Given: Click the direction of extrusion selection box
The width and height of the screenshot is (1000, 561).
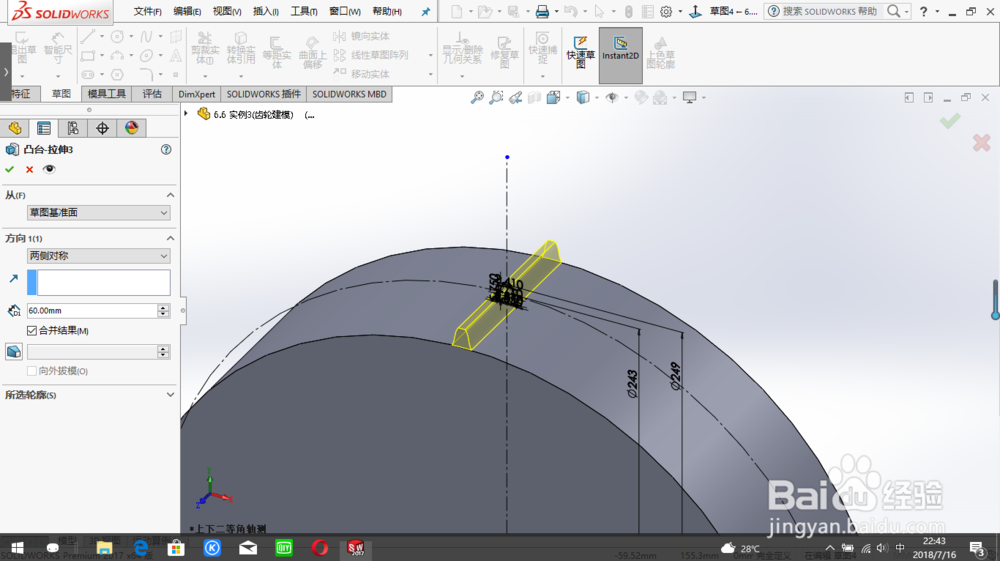Looking at the screenshot, I should (x=98, y=282).
